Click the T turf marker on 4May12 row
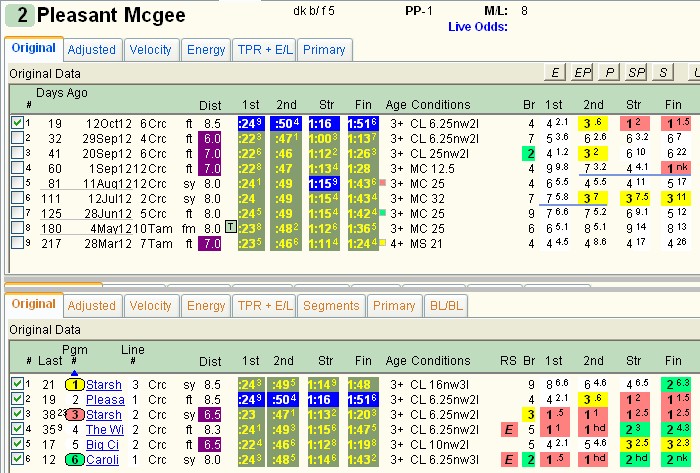Image resolution: width=700 pixels, height=473 pixels. 230,227
